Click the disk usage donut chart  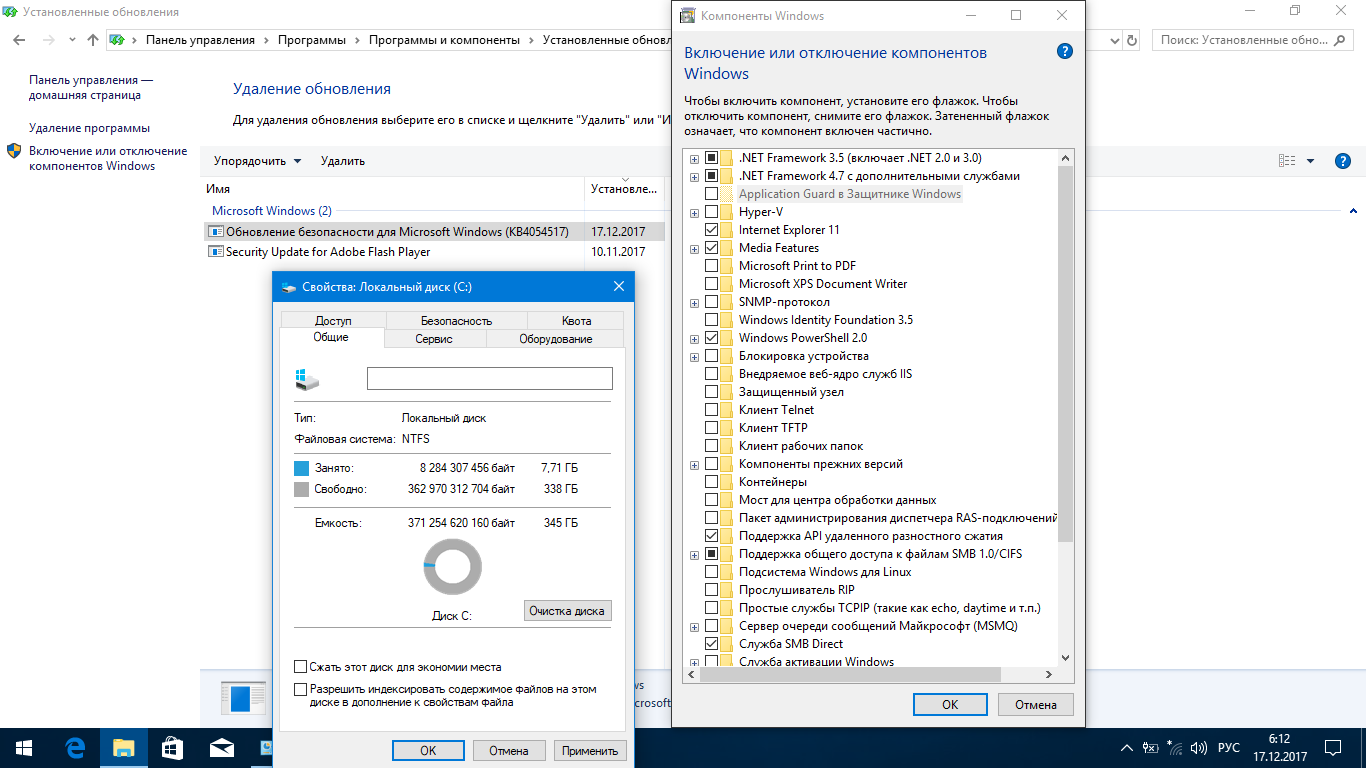(453, 566)
